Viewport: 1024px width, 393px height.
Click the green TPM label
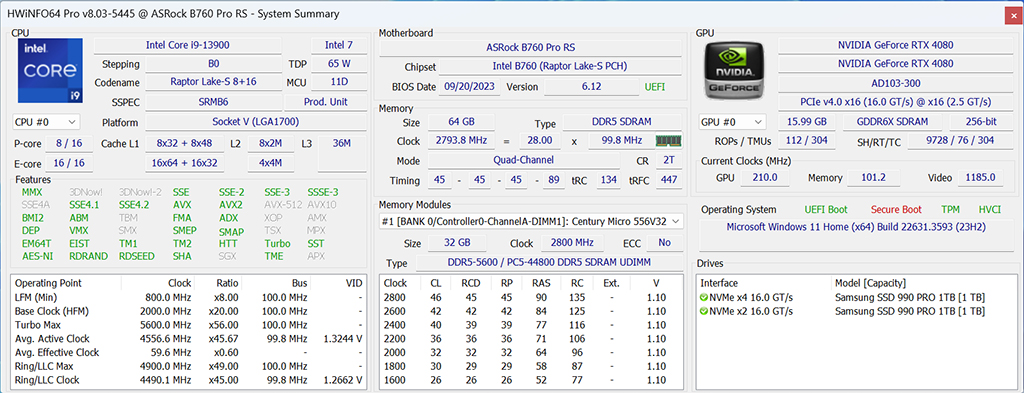950,210
